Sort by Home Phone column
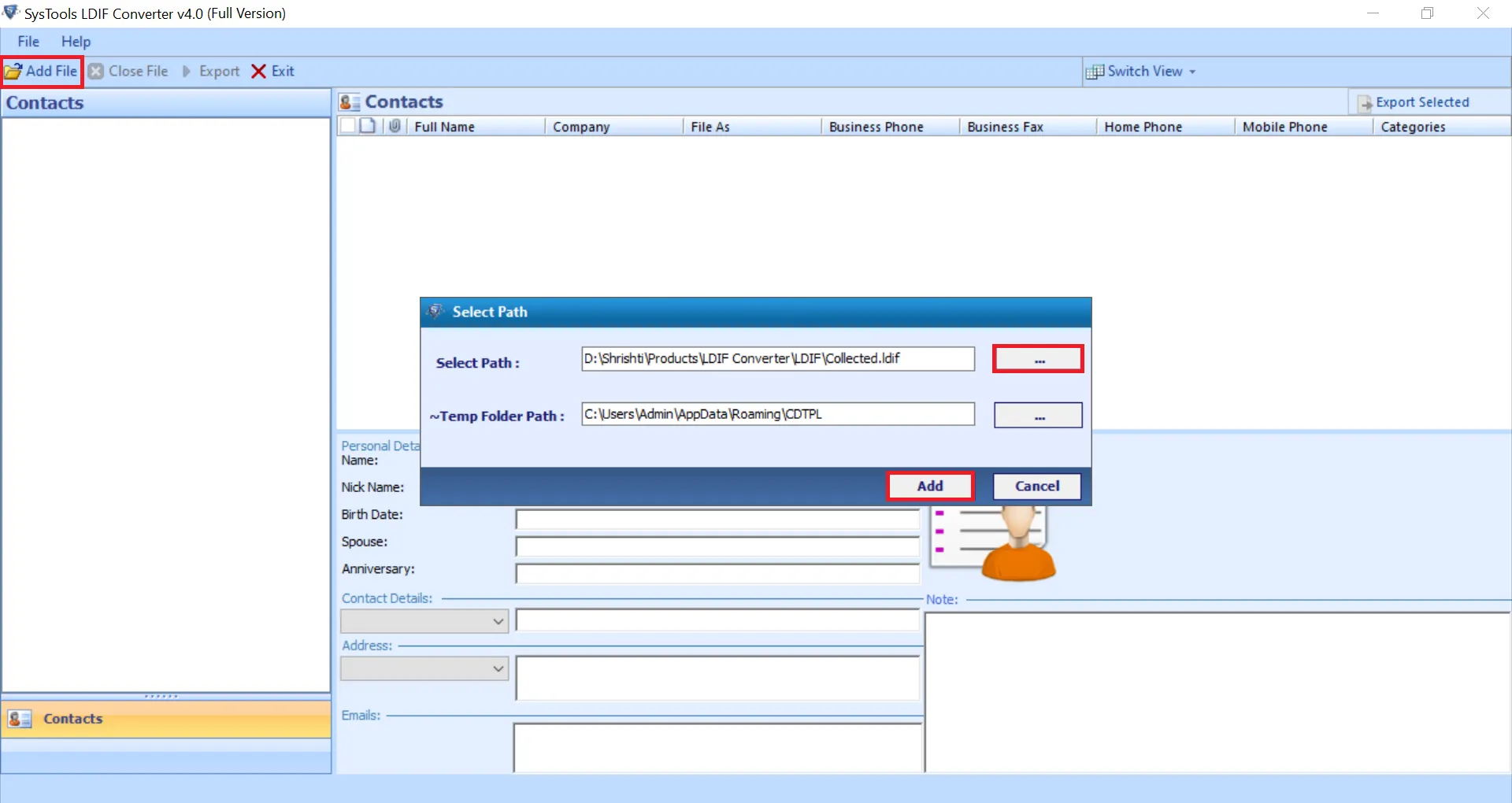Screen dimensions: 1512x803 (x=1165, y=127)
